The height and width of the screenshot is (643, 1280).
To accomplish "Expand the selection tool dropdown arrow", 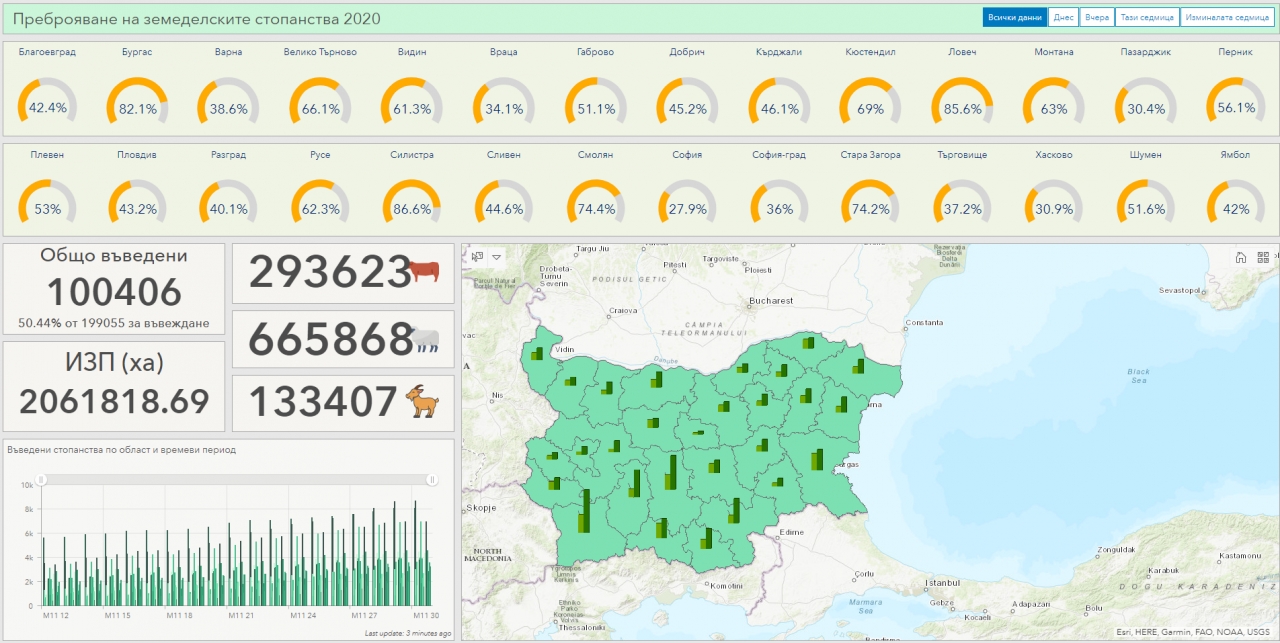I will pyautogui.click(x=495, y=257).
